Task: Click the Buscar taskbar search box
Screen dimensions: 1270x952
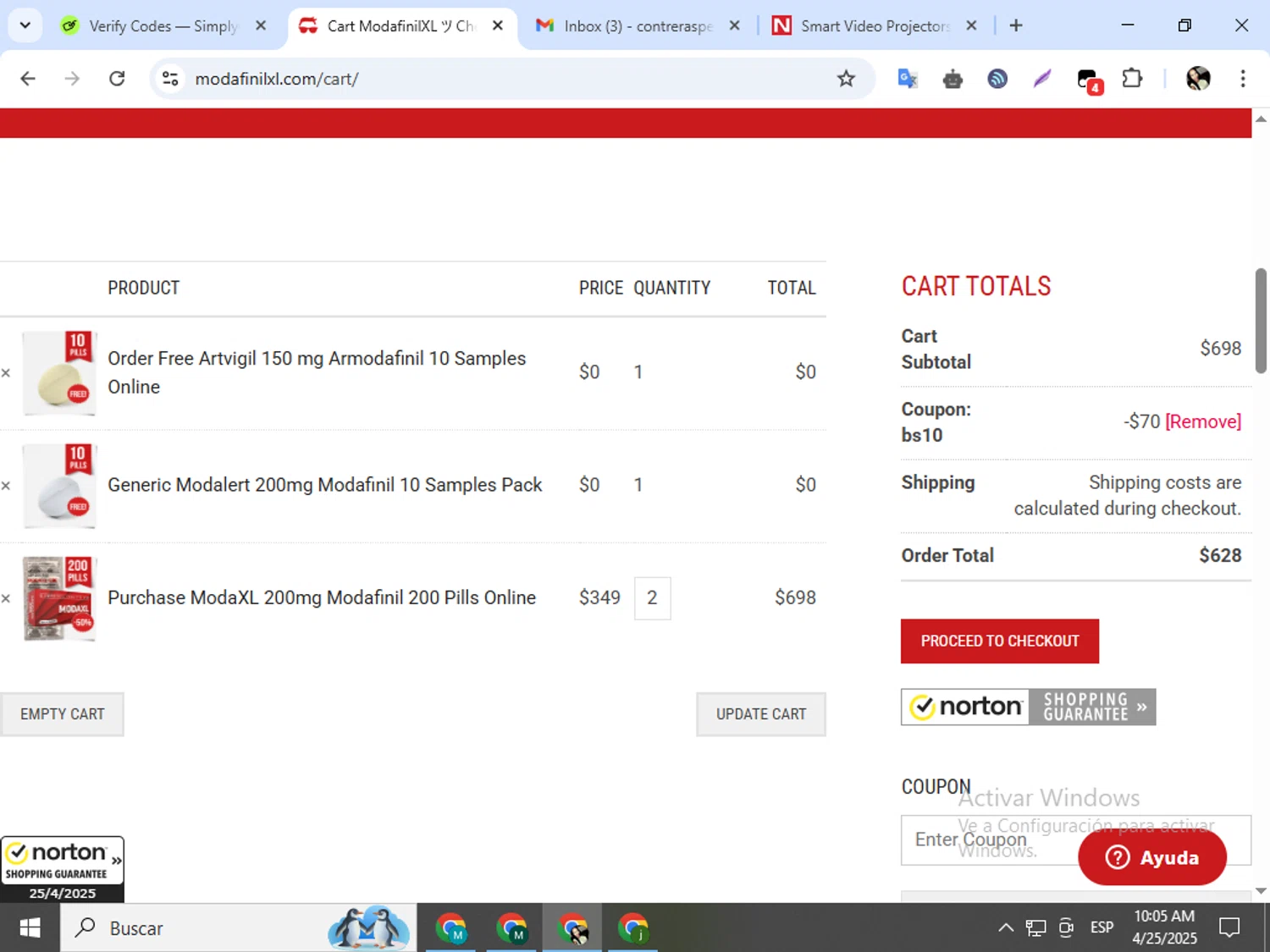Action: [x=239, y=928]
